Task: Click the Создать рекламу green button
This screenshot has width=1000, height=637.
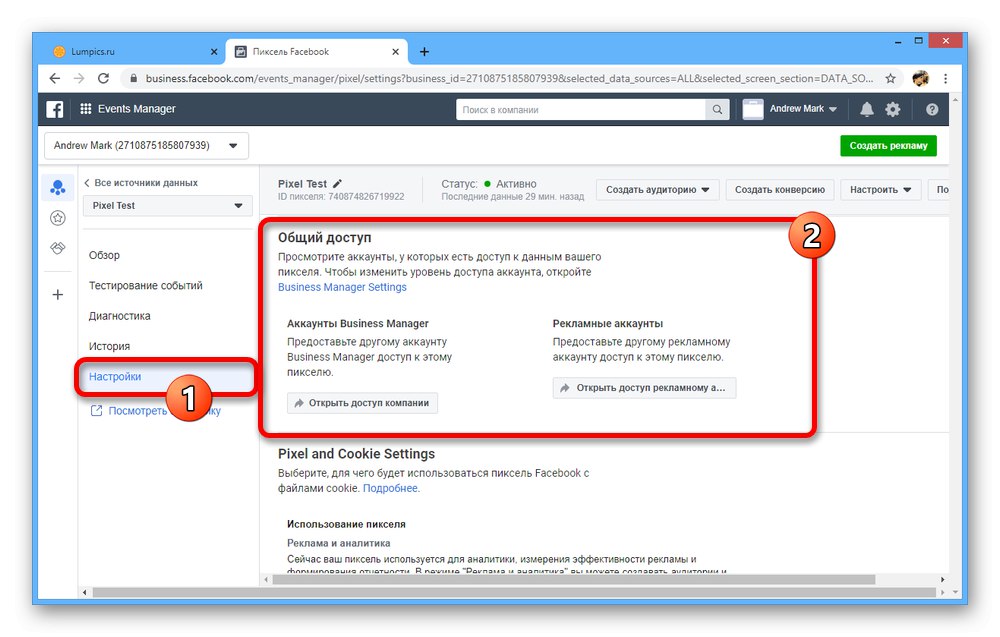Action: [x=888, y=145]
